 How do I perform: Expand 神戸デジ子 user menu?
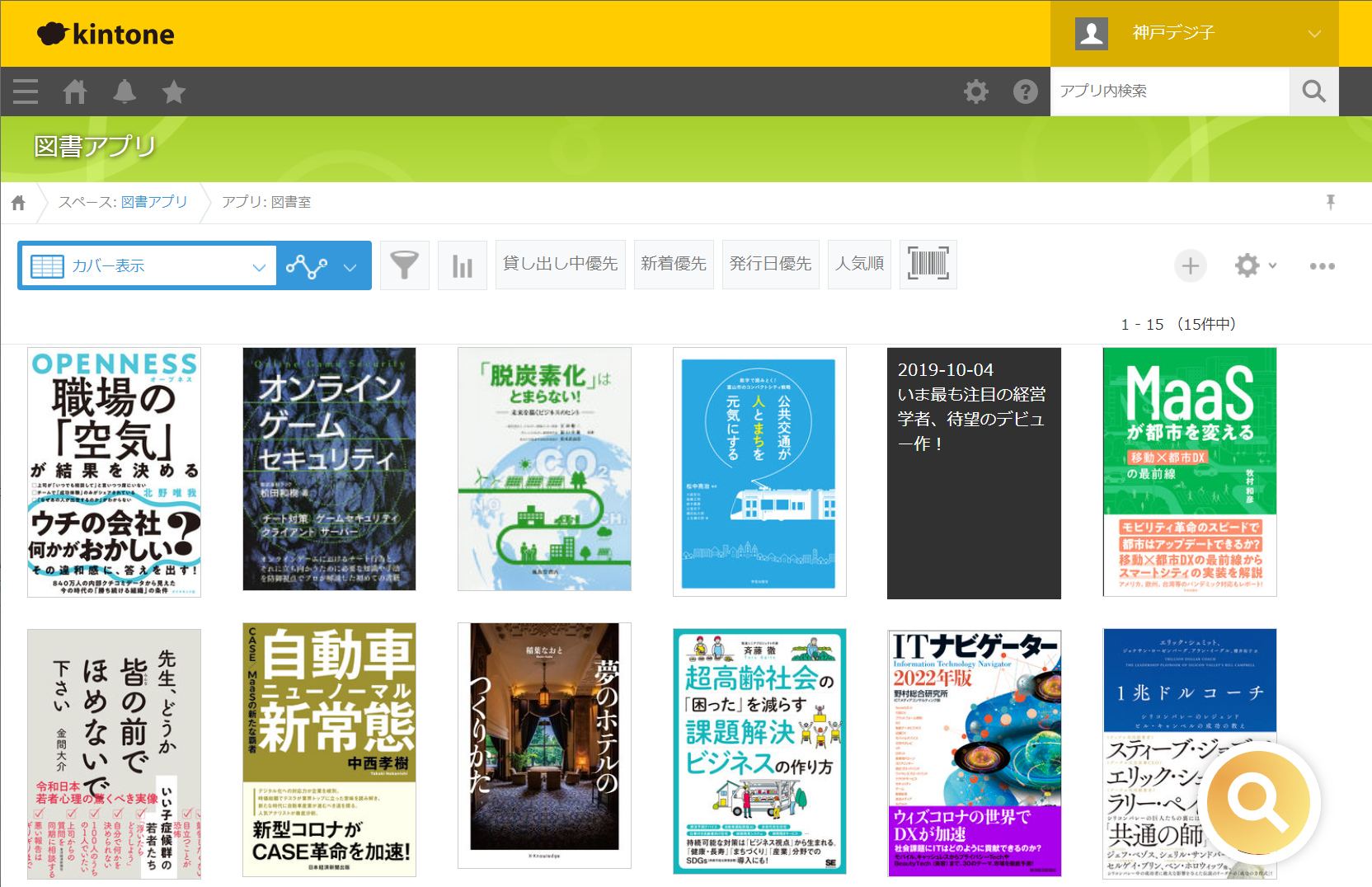pyautogui.click(x=1195, y=34)
